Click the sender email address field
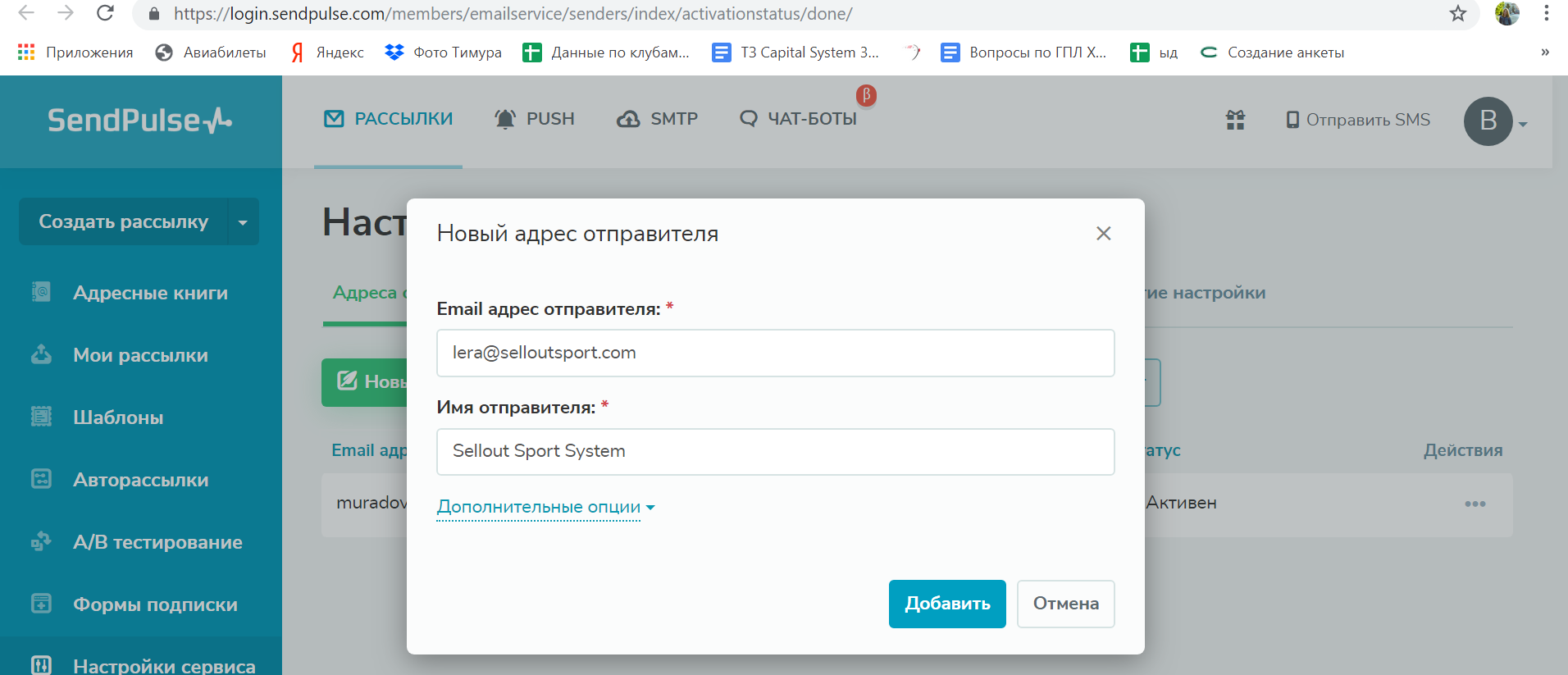This screenshot has height=675, width=1568. pyautogui.click(x=775, y=353)
